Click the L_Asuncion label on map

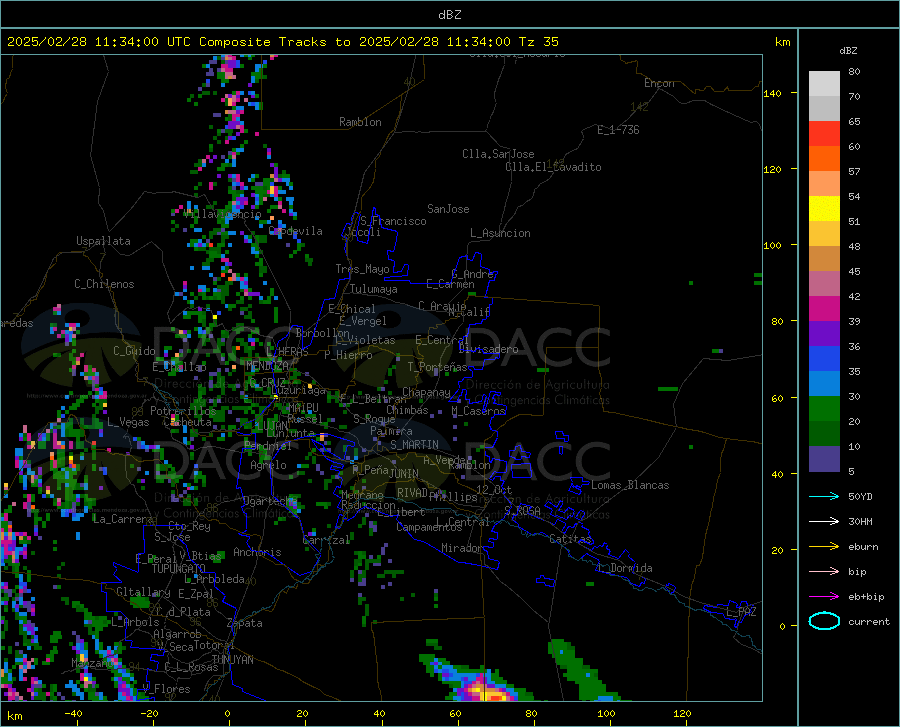point(500,233)
